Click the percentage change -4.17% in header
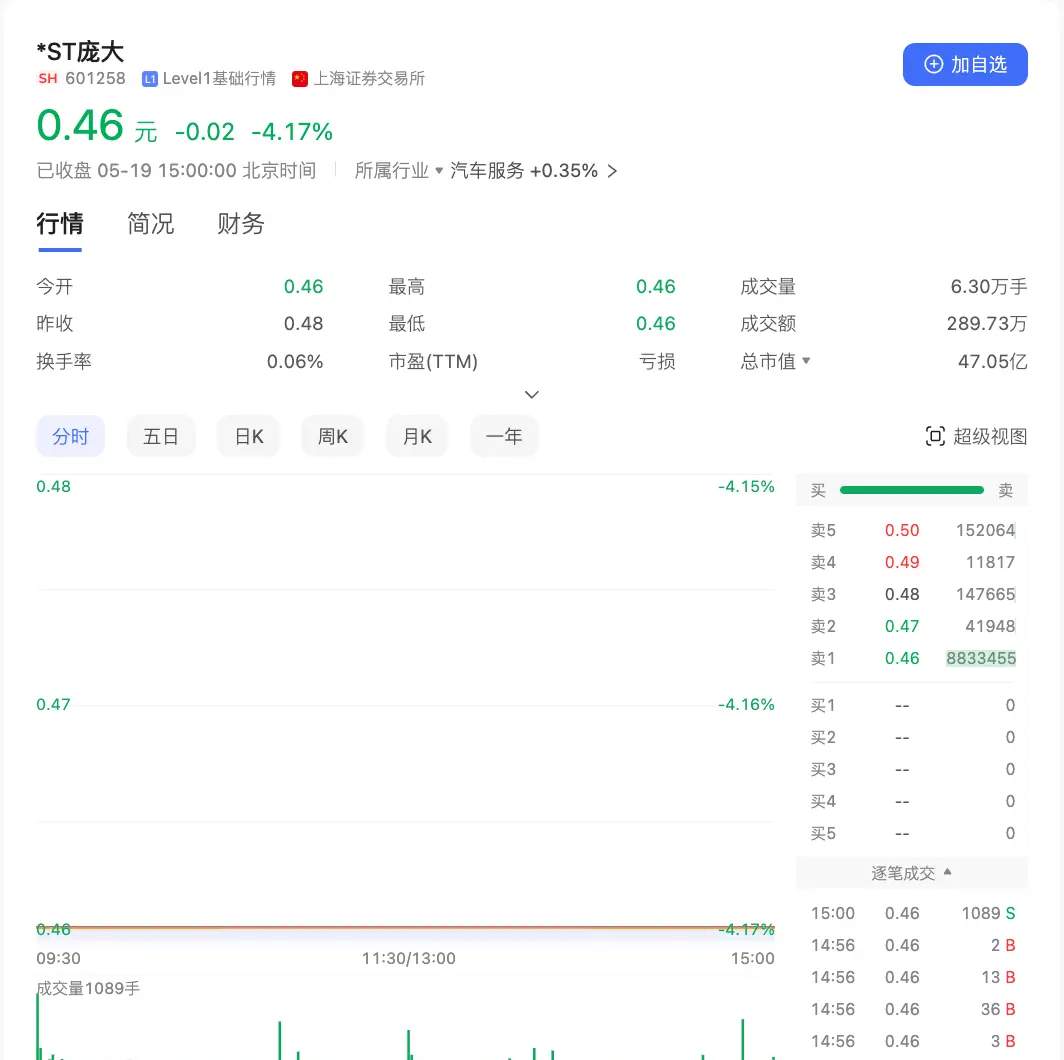Viewport: 1064px width, 1060px height. point(292,132)
